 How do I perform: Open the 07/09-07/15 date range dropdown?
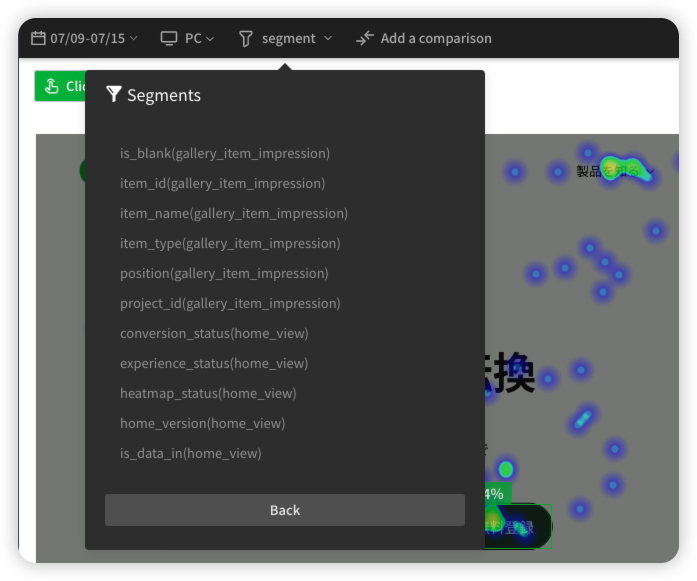click(x=84, y=38)
